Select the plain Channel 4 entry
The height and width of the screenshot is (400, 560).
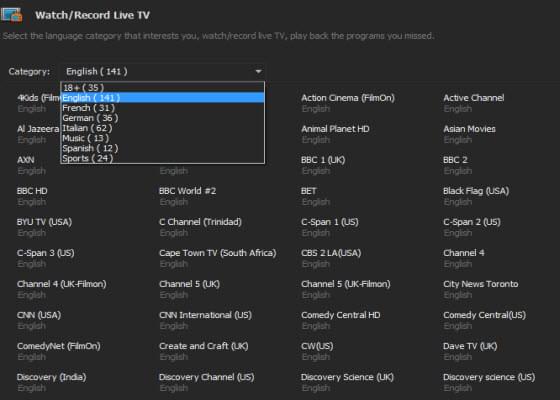click(x=464, y=253)
